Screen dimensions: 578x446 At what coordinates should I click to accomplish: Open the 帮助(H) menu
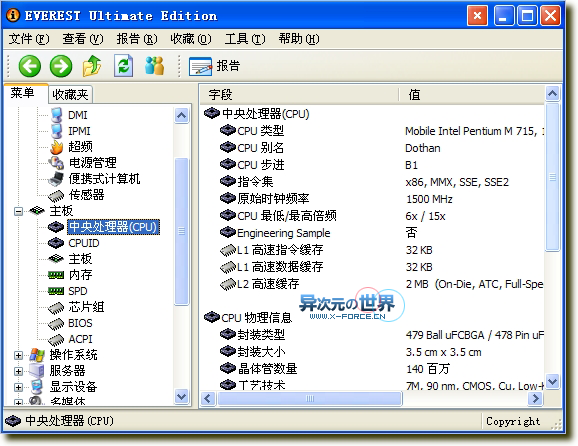click(299, 39)
